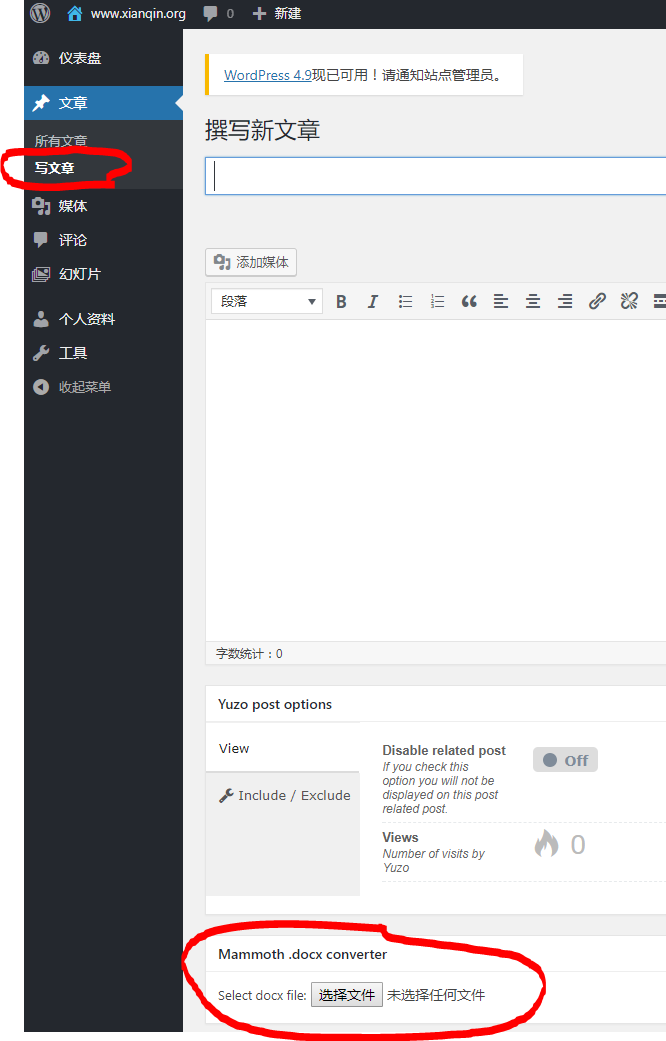666x1041 pixels.
Task: Click 选择文件 choose file button
Action: (347, 995)
